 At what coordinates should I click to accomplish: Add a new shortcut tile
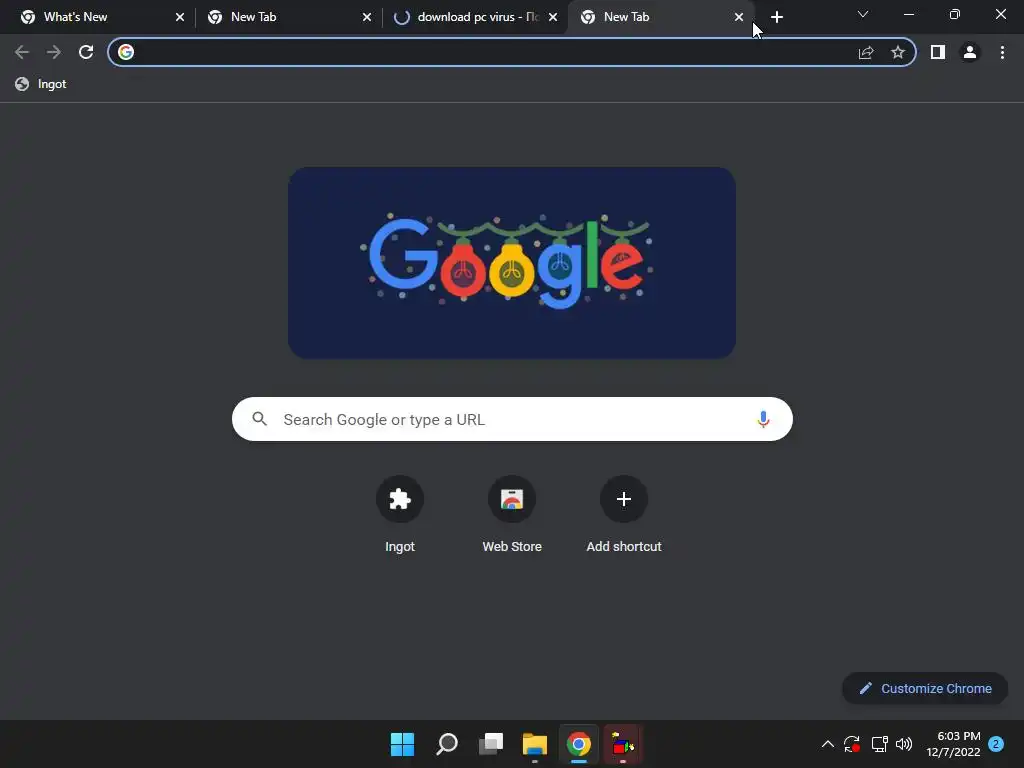624,515
